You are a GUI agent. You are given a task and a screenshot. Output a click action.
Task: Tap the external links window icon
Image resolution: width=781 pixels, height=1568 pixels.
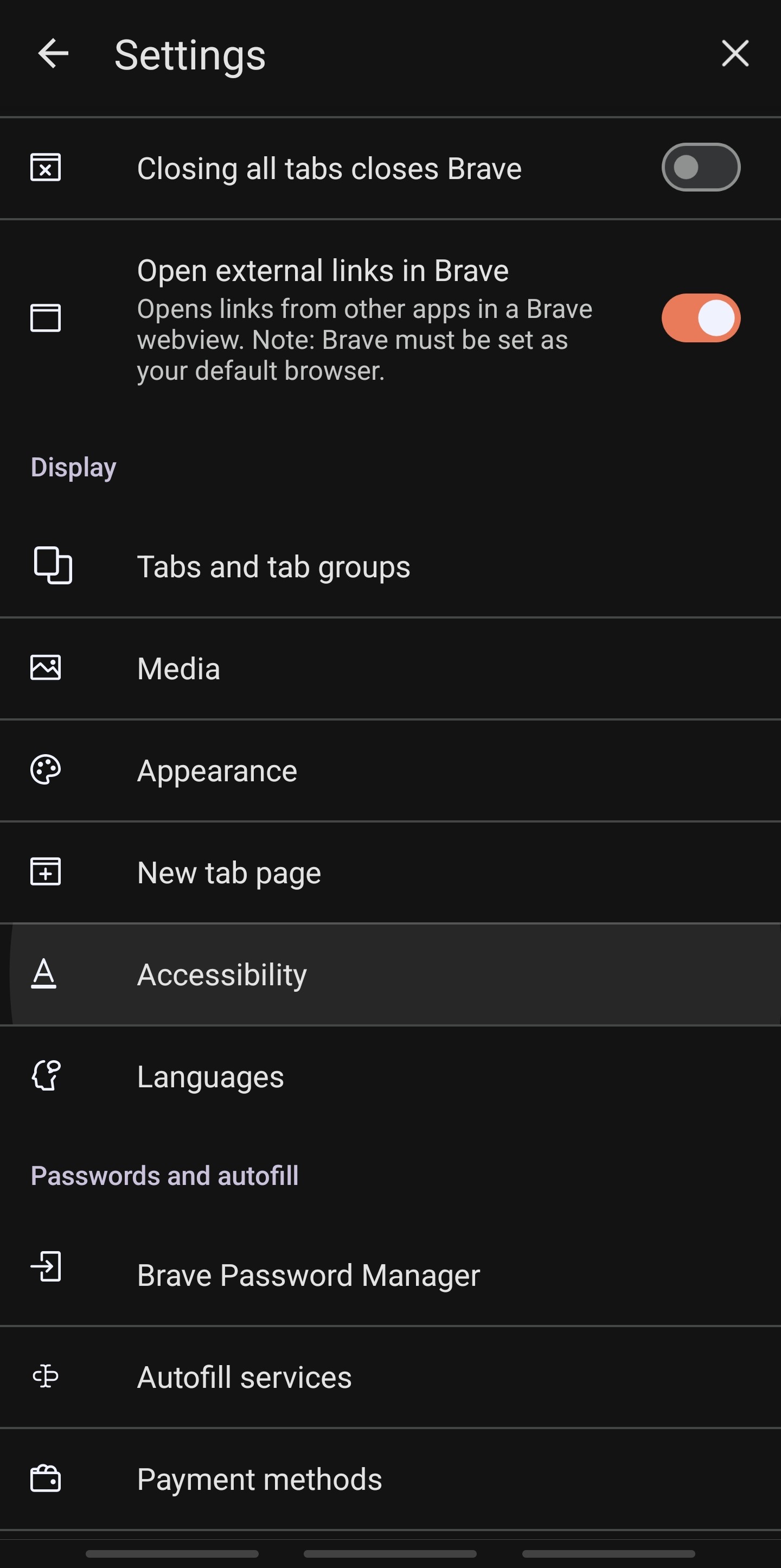[46, 318]
